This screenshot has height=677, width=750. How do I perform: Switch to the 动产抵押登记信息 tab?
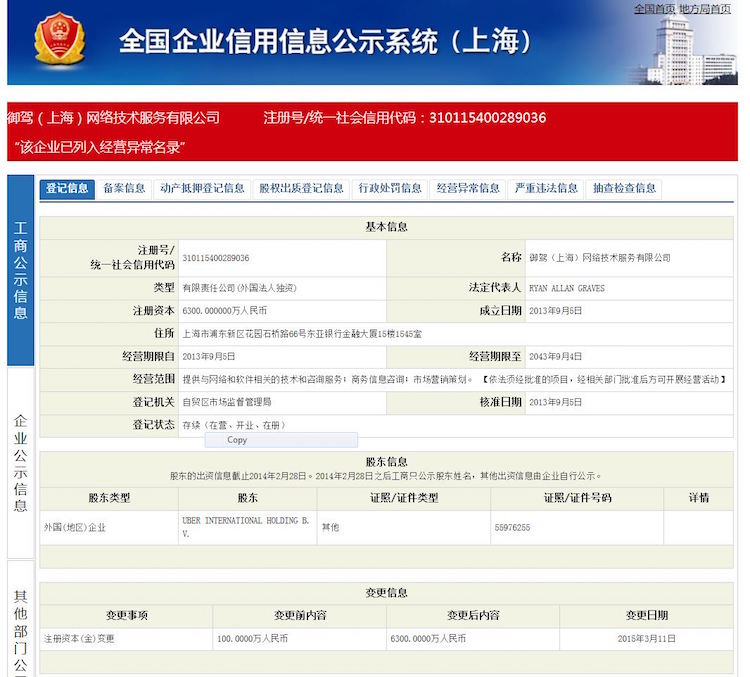pos(202,189)
